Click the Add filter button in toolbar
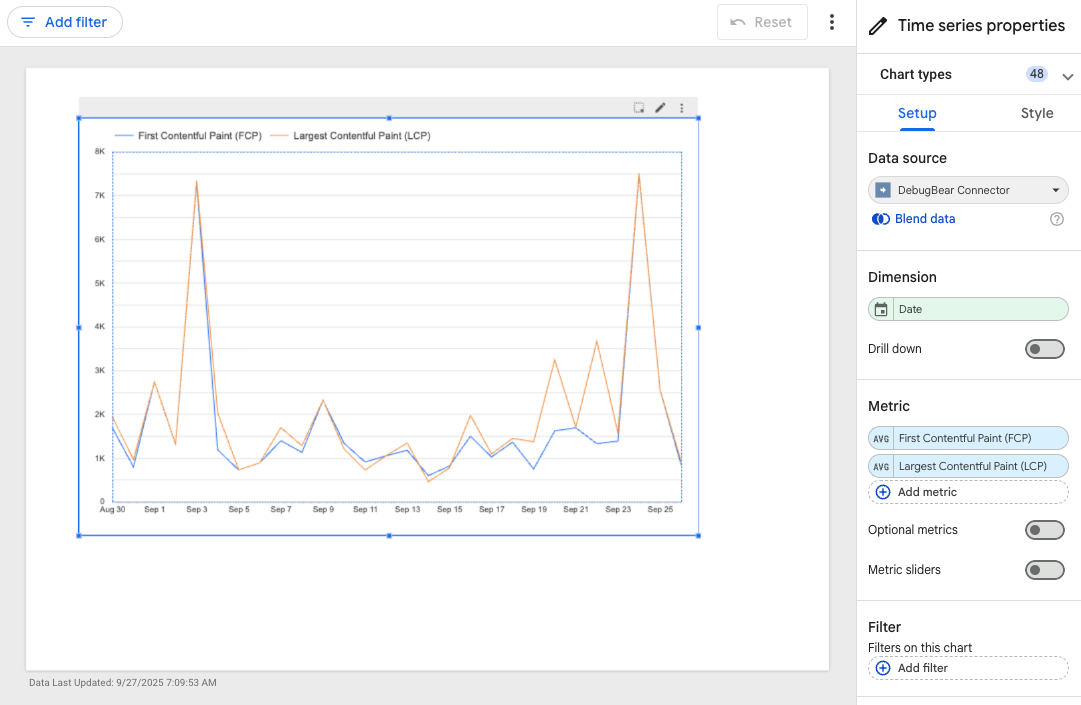 pos(65,22)
